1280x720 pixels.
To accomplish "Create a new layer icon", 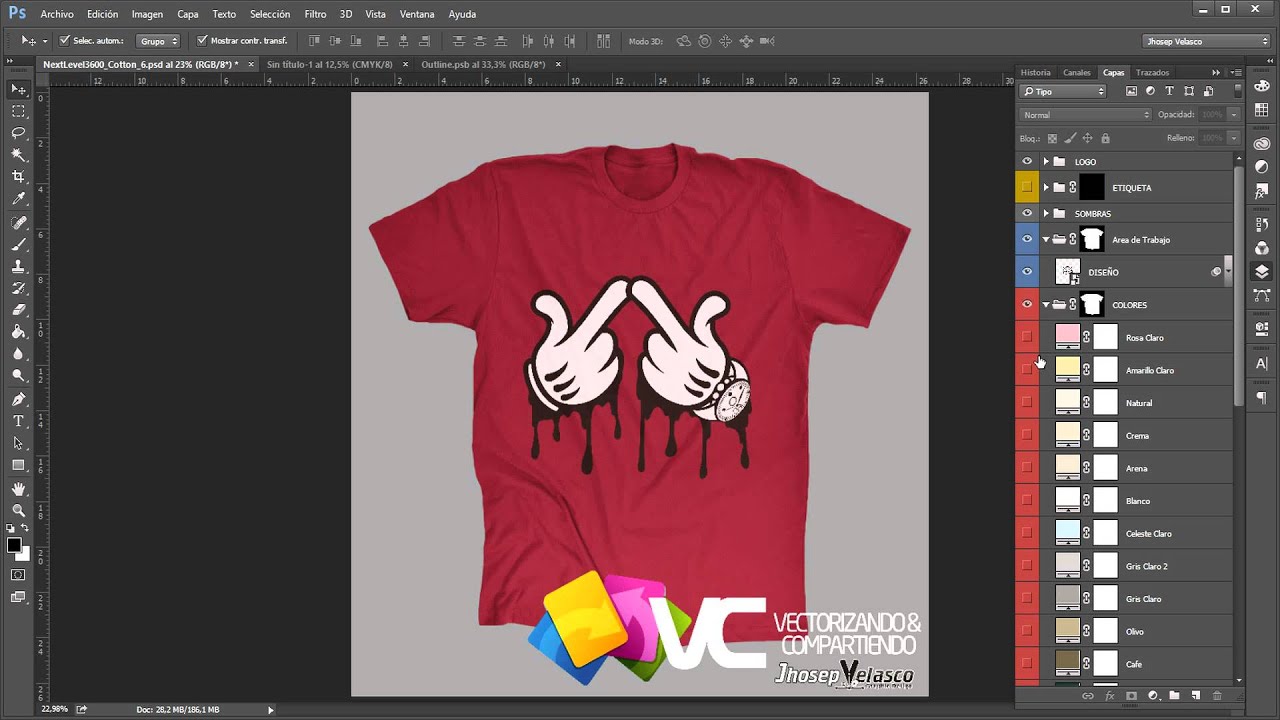I will click(1195, 695).
